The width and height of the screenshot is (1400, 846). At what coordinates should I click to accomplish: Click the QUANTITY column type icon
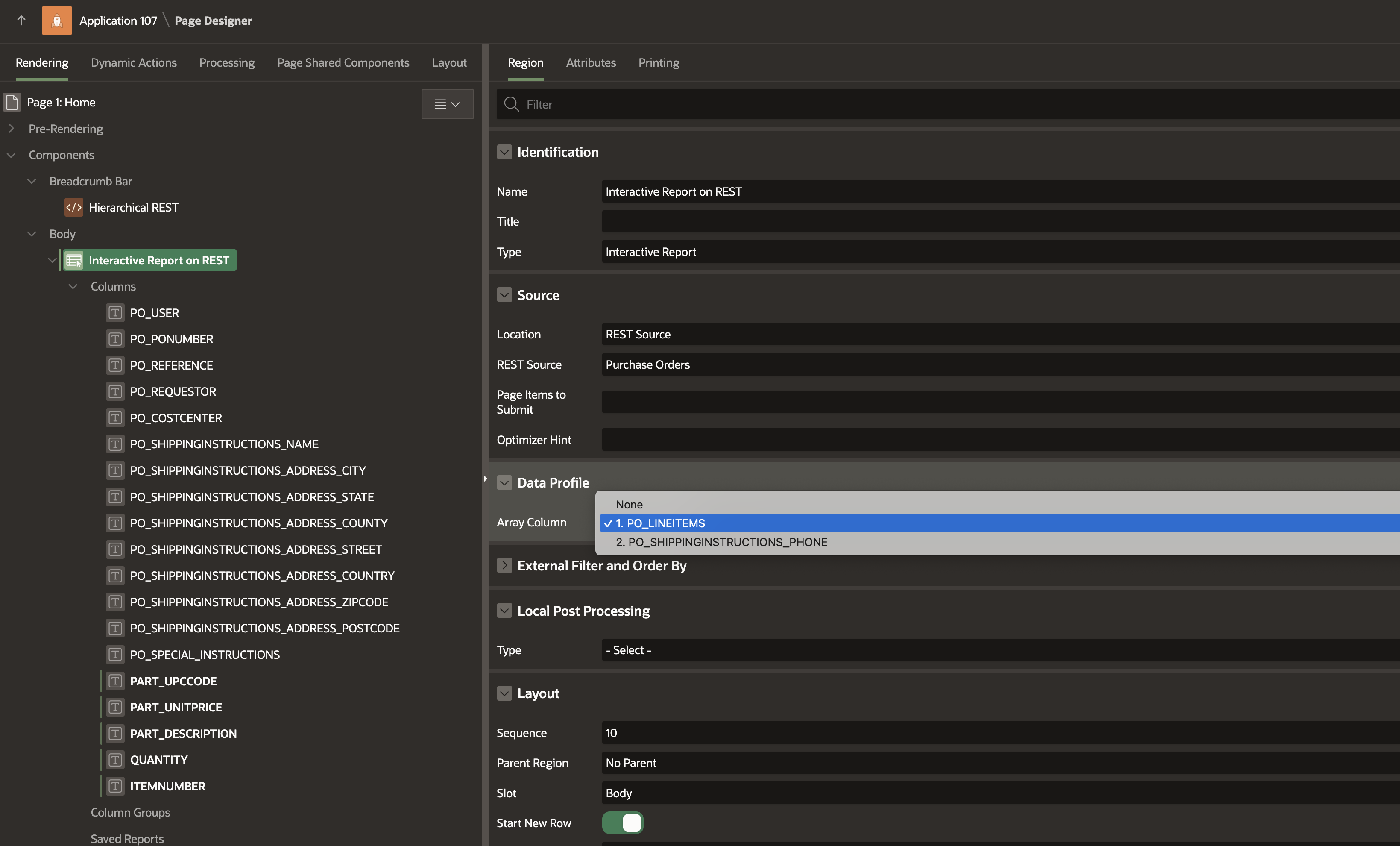pos(115,760)
